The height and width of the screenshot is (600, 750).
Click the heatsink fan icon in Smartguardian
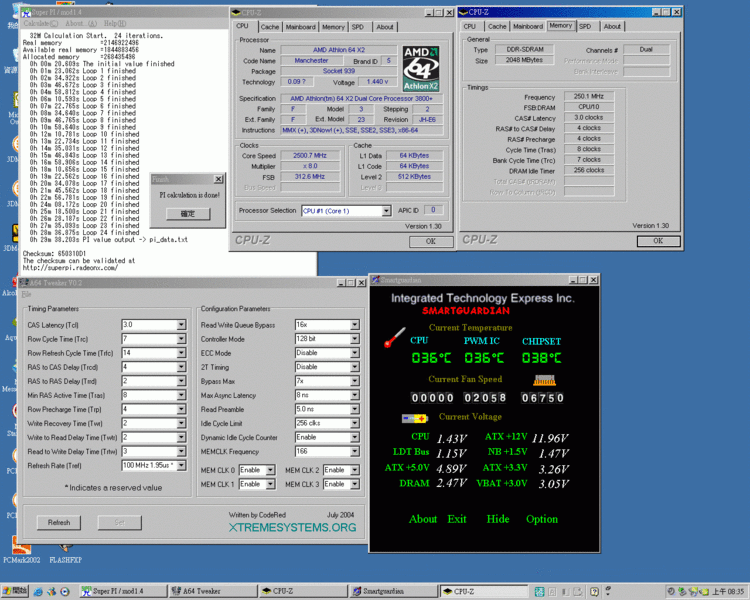tap(544, 380)
